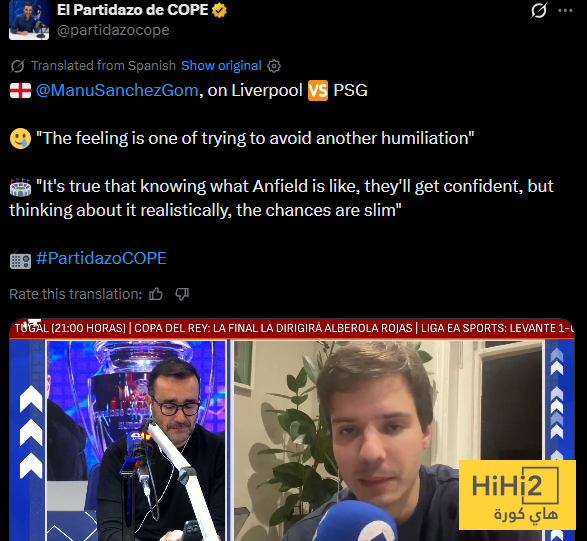Click the orange VS emoji
Screen dimensions: 587x541
pyautogui.click(x=318, y=91)
